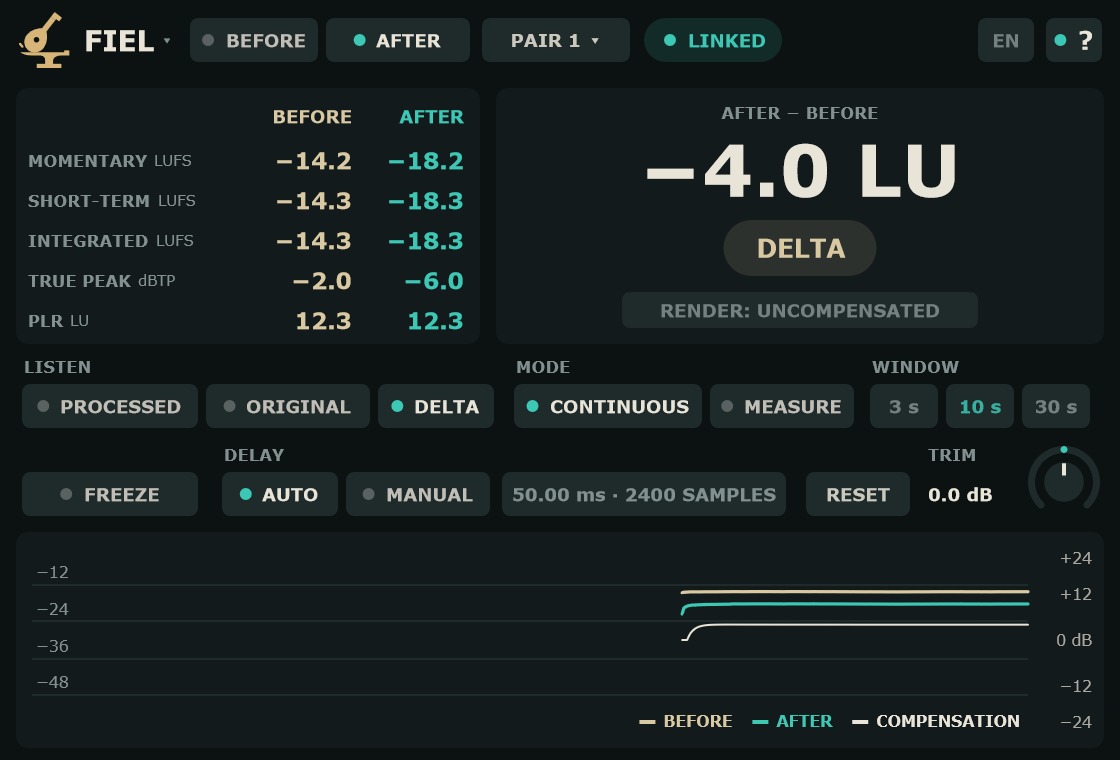Click the teal AFTER loudness curve
1120x760 pixels.
[x=857, y=604]
